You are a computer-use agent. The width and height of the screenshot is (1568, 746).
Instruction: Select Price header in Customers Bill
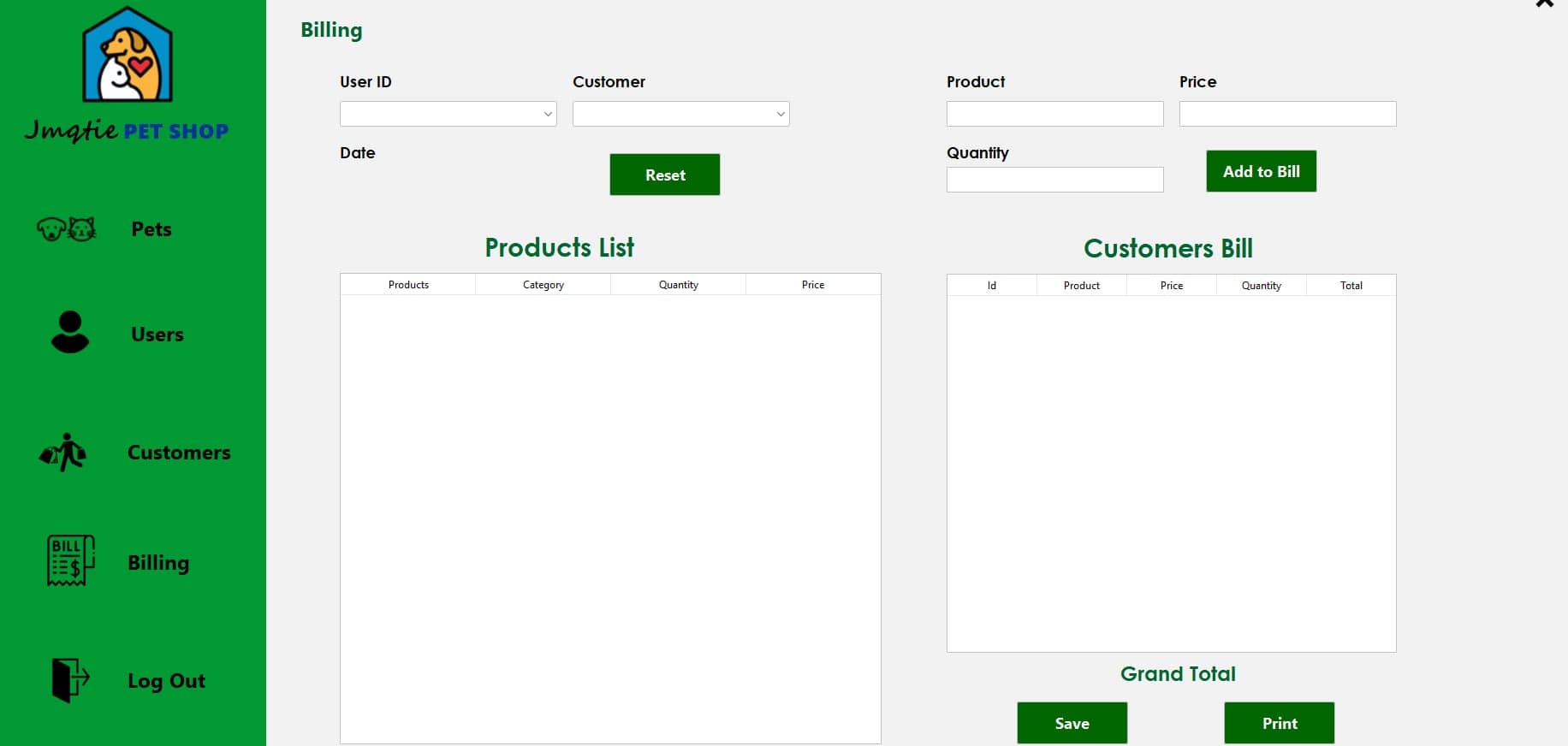click(x=1172, y=286)
